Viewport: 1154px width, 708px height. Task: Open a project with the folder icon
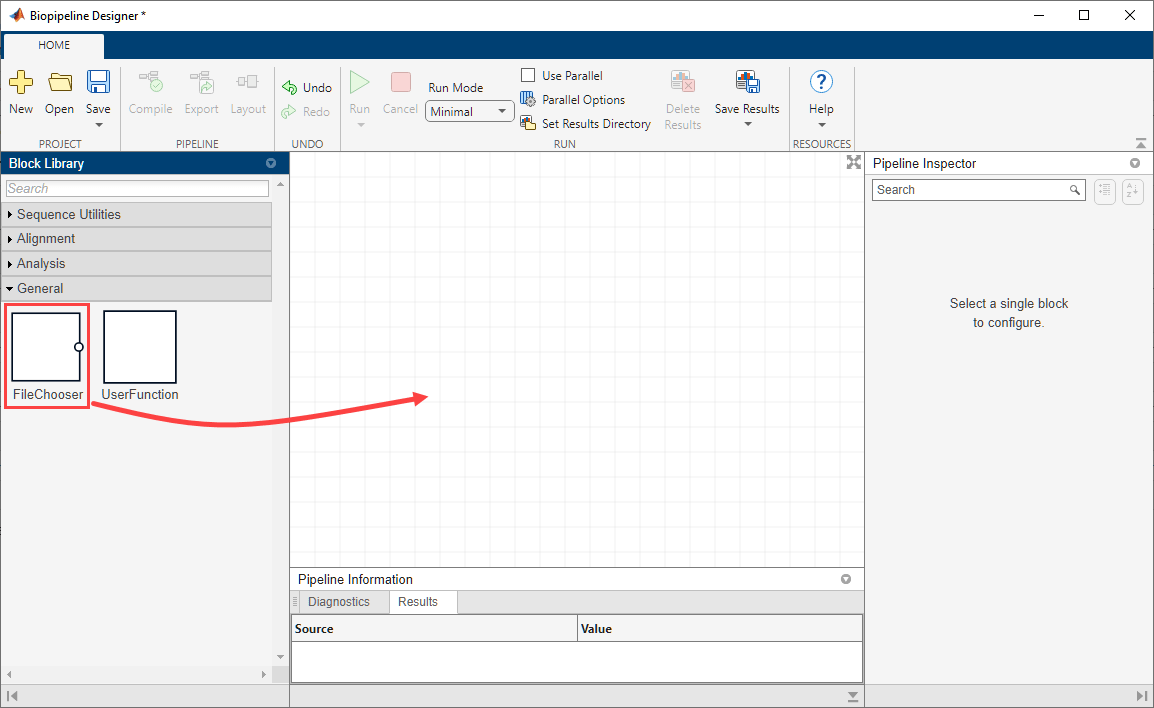[60, 82]
